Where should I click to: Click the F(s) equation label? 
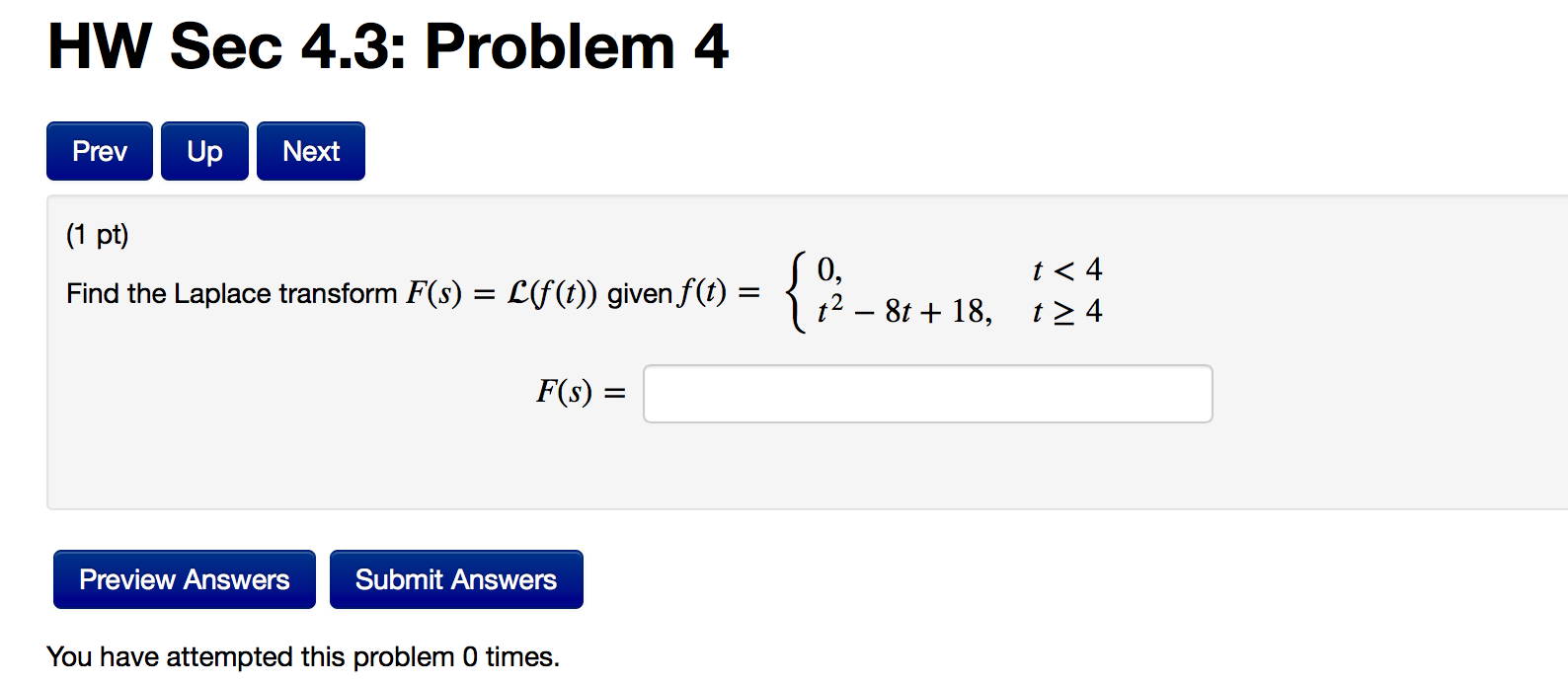click(579, 392)
